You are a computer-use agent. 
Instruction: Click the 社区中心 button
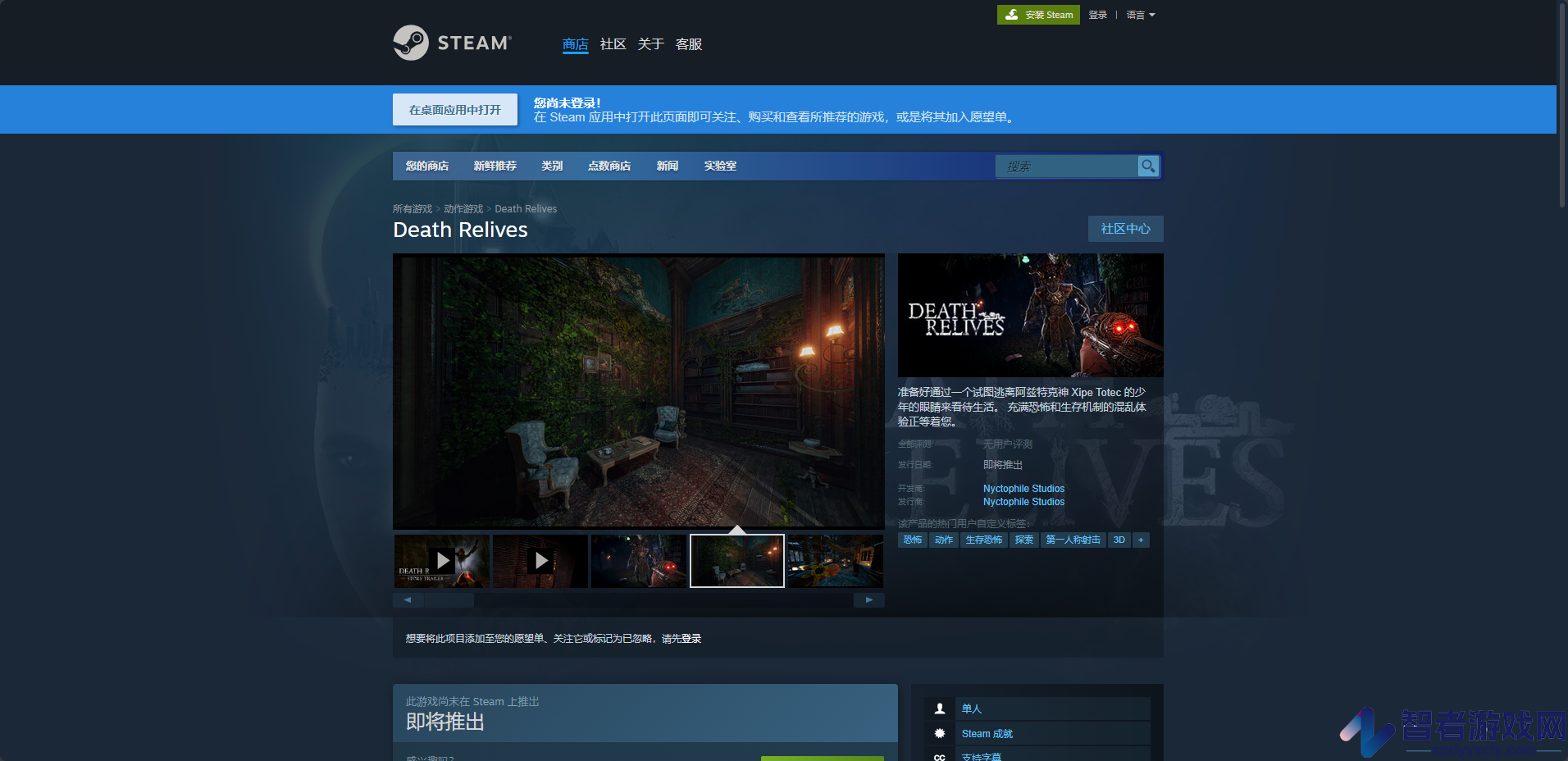pos(1125,229)
